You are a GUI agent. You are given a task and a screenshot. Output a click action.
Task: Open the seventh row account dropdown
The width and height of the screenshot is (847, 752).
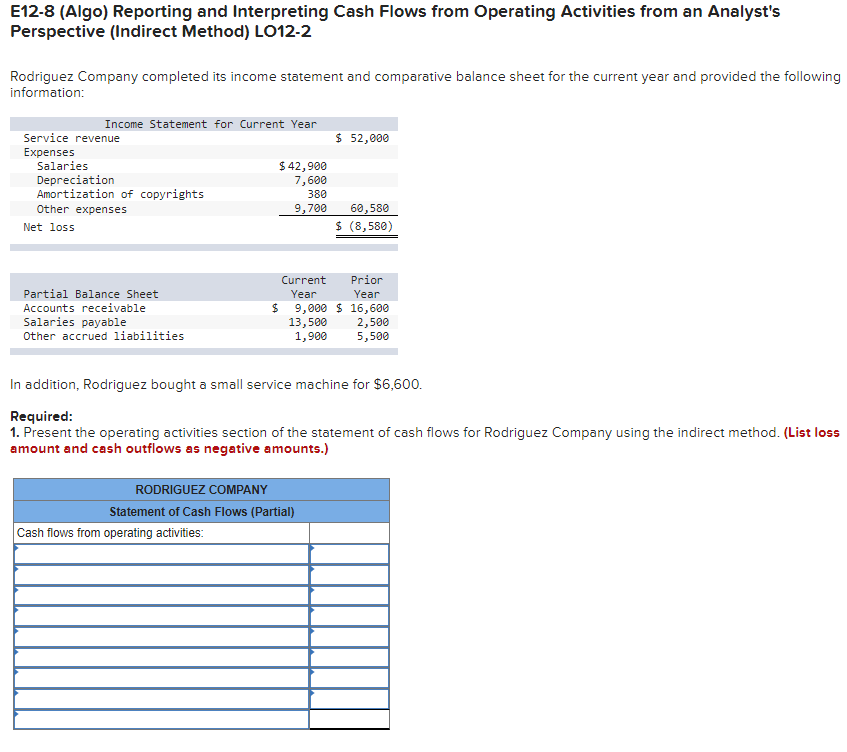[160, 677]
